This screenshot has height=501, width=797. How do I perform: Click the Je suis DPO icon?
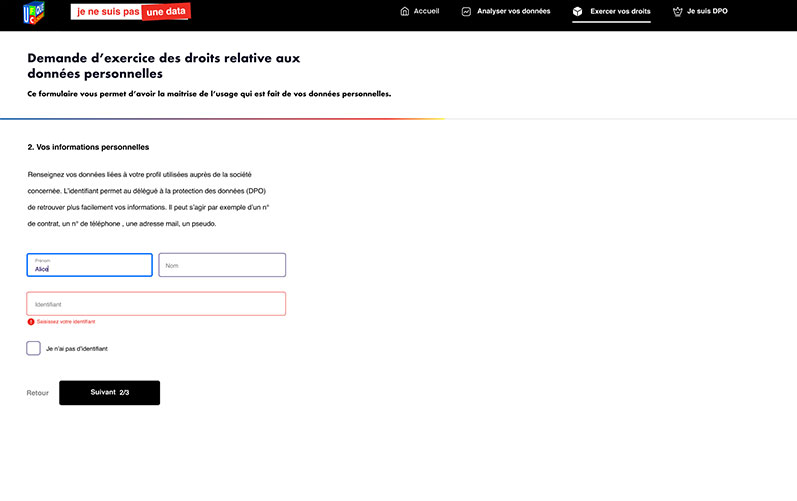coord(678,11)
